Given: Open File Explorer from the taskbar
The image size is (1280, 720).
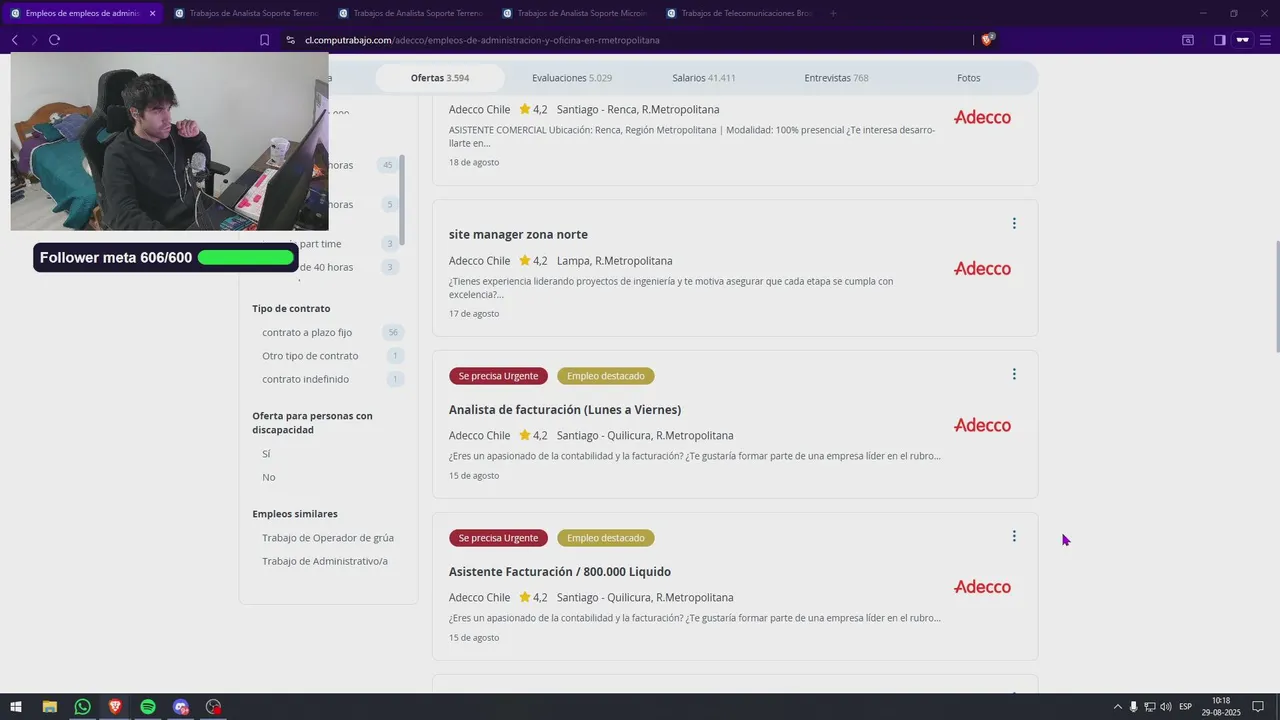Looking at the screenshot, I should [x=49, y=707].
